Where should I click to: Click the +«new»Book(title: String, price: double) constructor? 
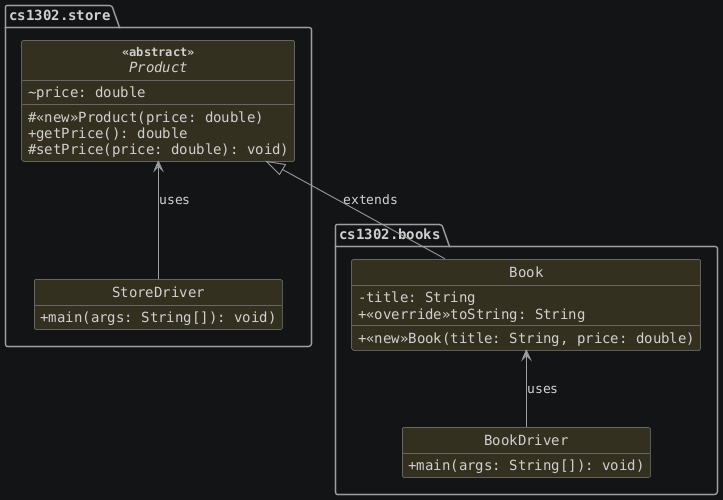point(526,339)
